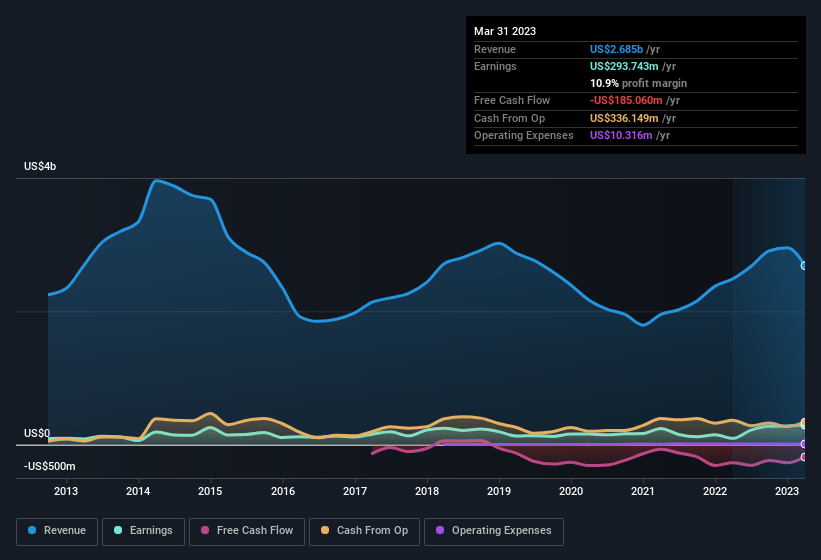
Task: Click the Free Cash Flow label in tooltip
Action: click(x=512, y=100)
